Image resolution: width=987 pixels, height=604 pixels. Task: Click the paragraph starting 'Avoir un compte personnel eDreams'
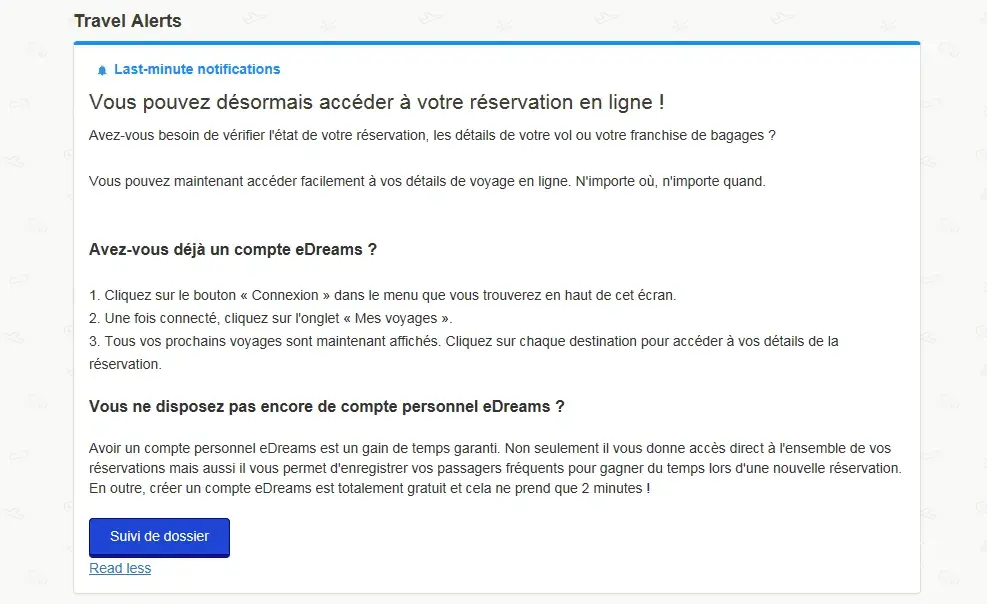point(489,447)
